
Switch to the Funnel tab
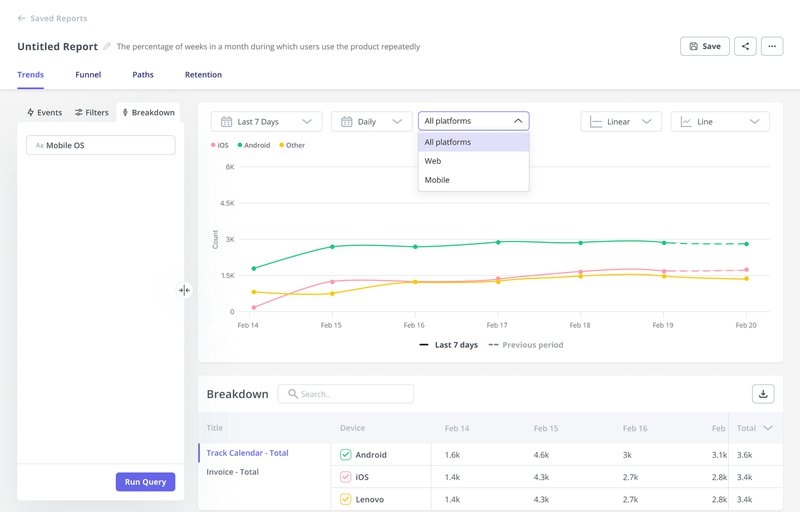pos(88,75)
